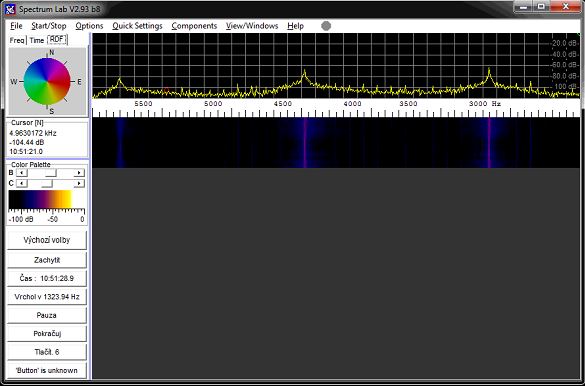Screen dimensions: 585x386
Task: Click the Zachytit capture button
Action: (47, 260)
